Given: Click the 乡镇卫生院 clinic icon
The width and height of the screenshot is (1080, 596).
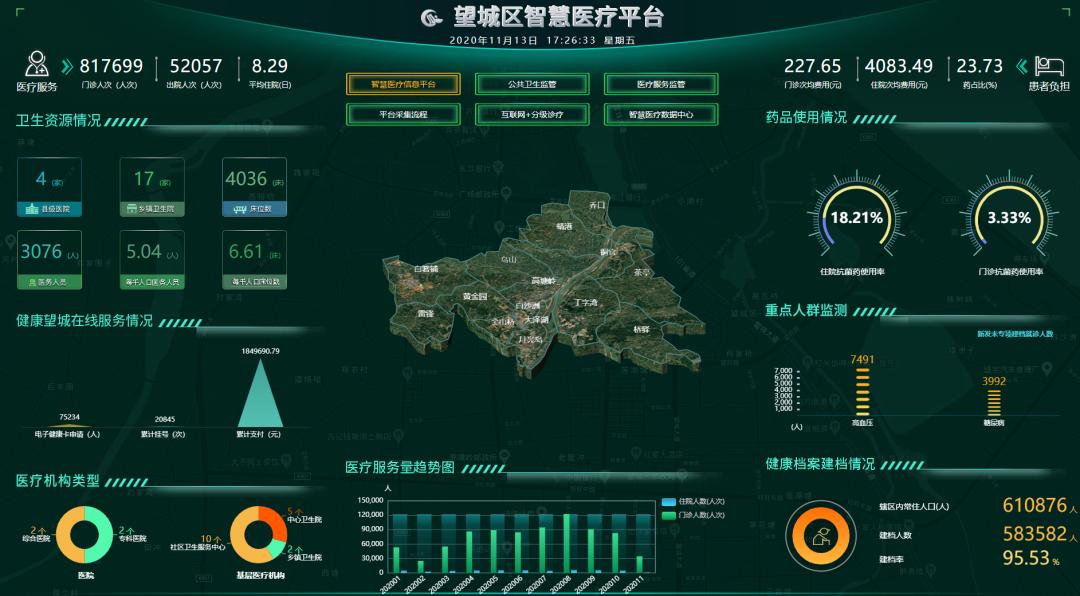Looking at the screenshot, I should (133, 208).
